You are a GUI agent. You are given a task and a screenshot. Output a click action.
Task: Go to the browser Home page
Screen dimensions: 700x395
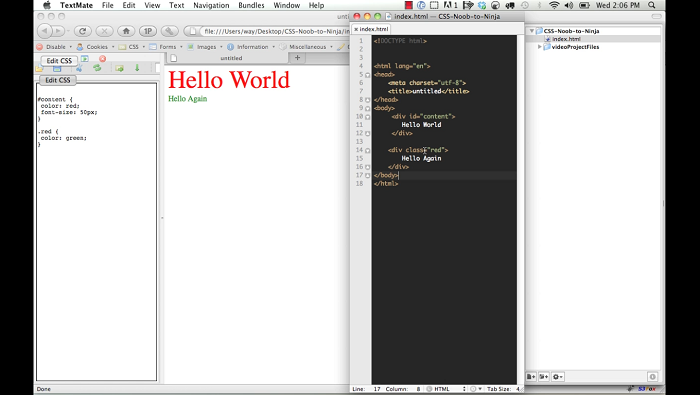click(x=126, y=31)
